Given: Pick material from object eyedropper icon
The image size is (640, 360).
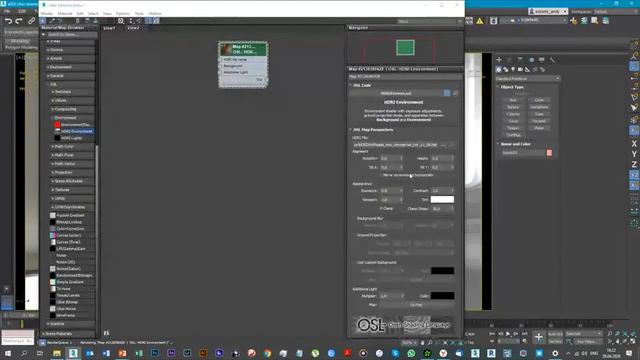Looking at the screenshot, I should (x=52, y=21).
